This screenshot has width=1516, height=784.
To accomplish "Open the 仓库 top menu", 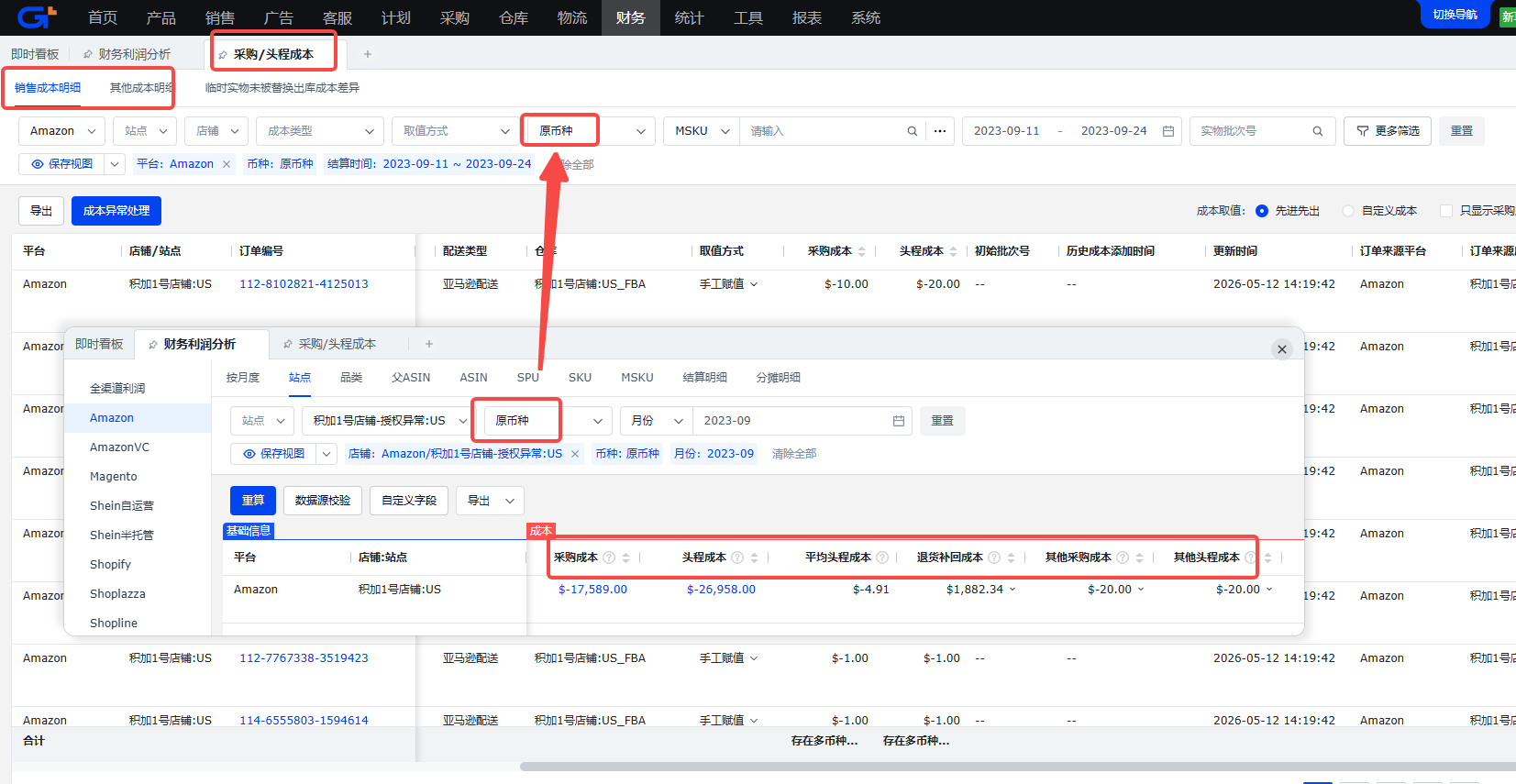I will 513,17.
